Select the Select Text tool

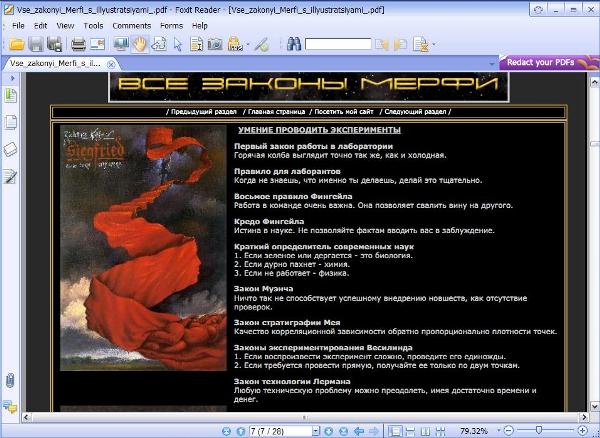coord(196,44)
